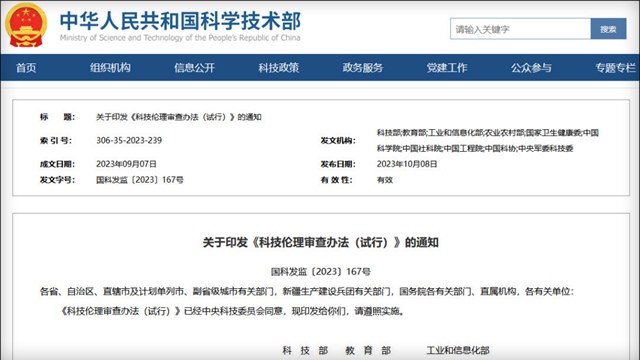Click the 发布日期 field label
The height and width of the screenshot is (360, 640).
(x=338, y=164)
